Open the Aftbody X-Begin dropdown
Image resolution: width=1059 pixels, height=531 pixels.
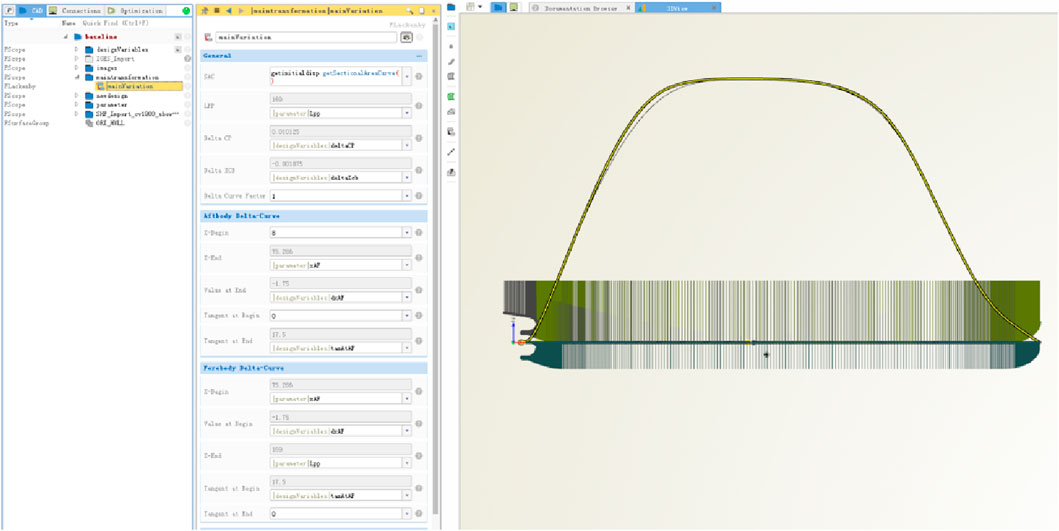(407, 232)
